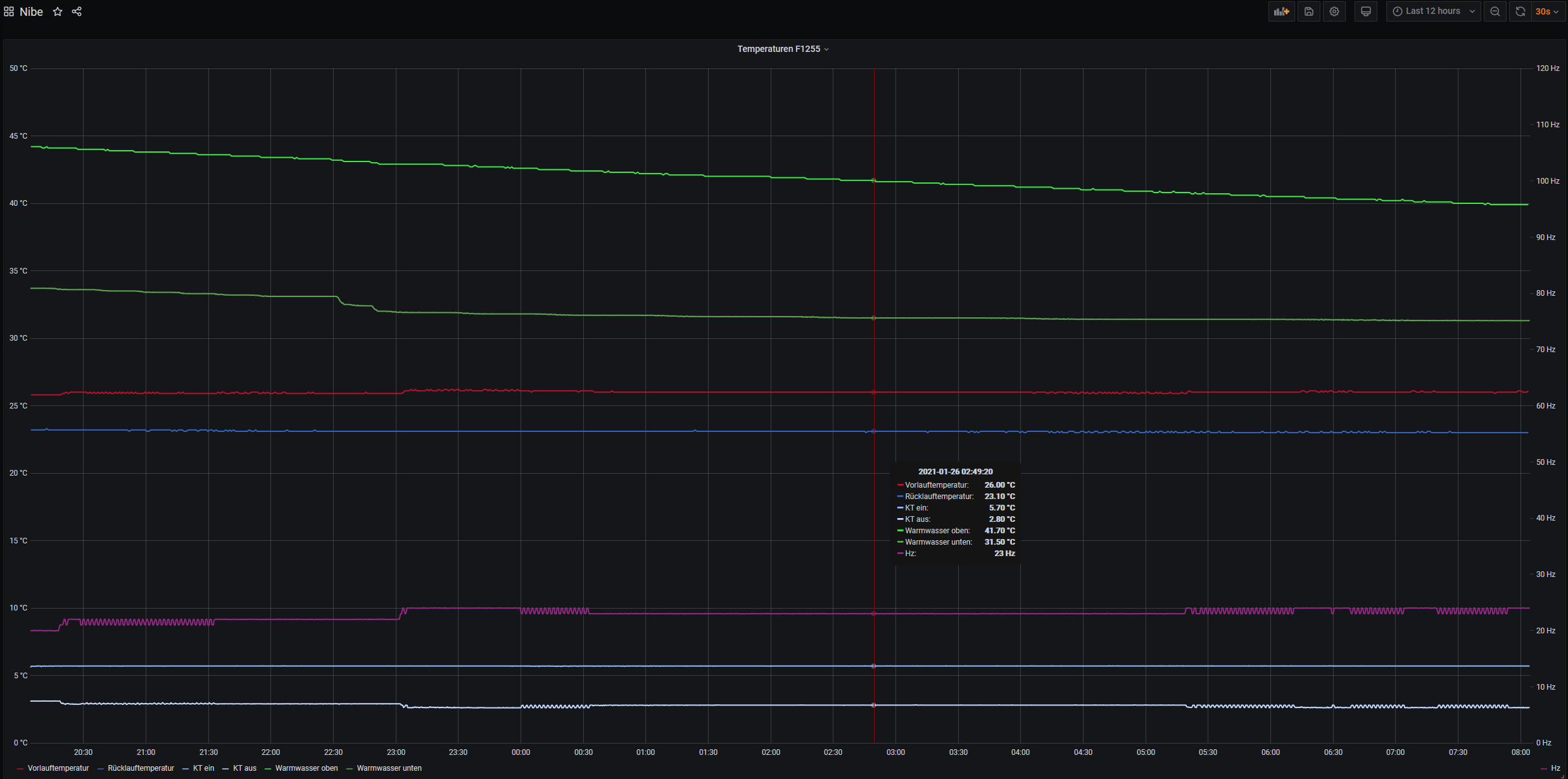The image size is (1568, 779).
Task: Star the Nibe dashboard
Action: coord(58,11)
